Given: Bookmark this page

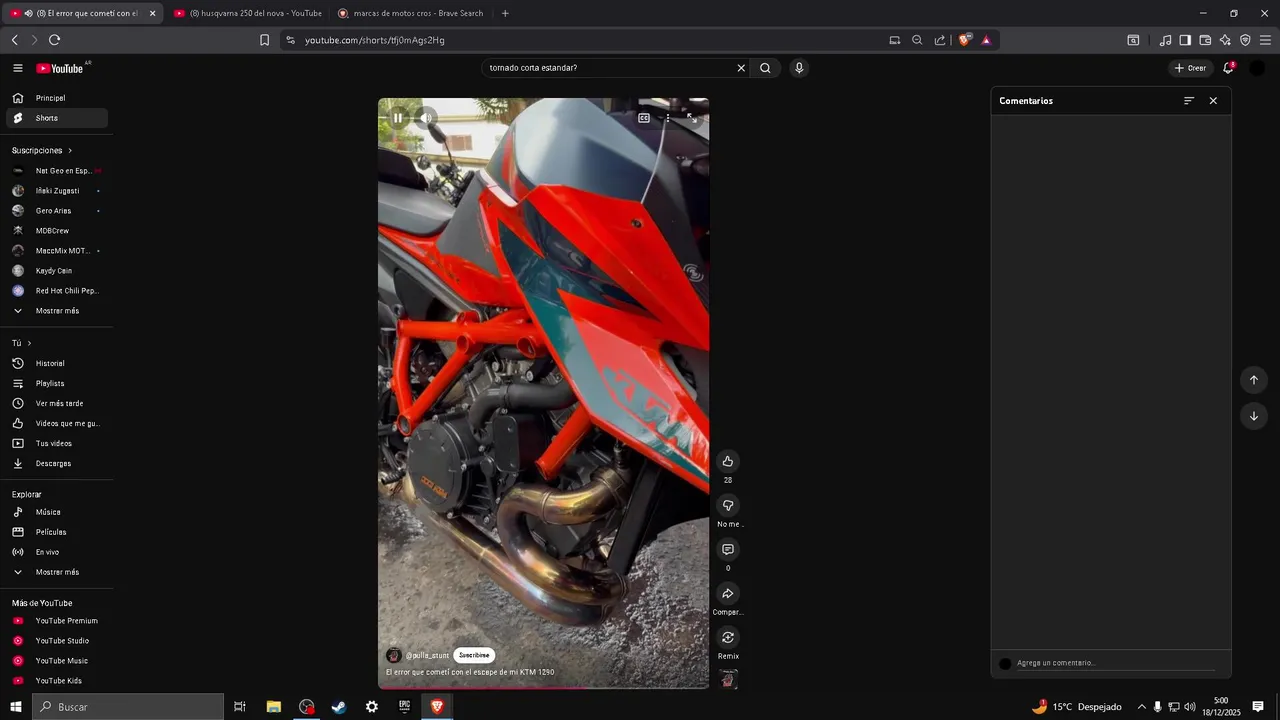Looking at the screenshot, I should coord(264,40).
